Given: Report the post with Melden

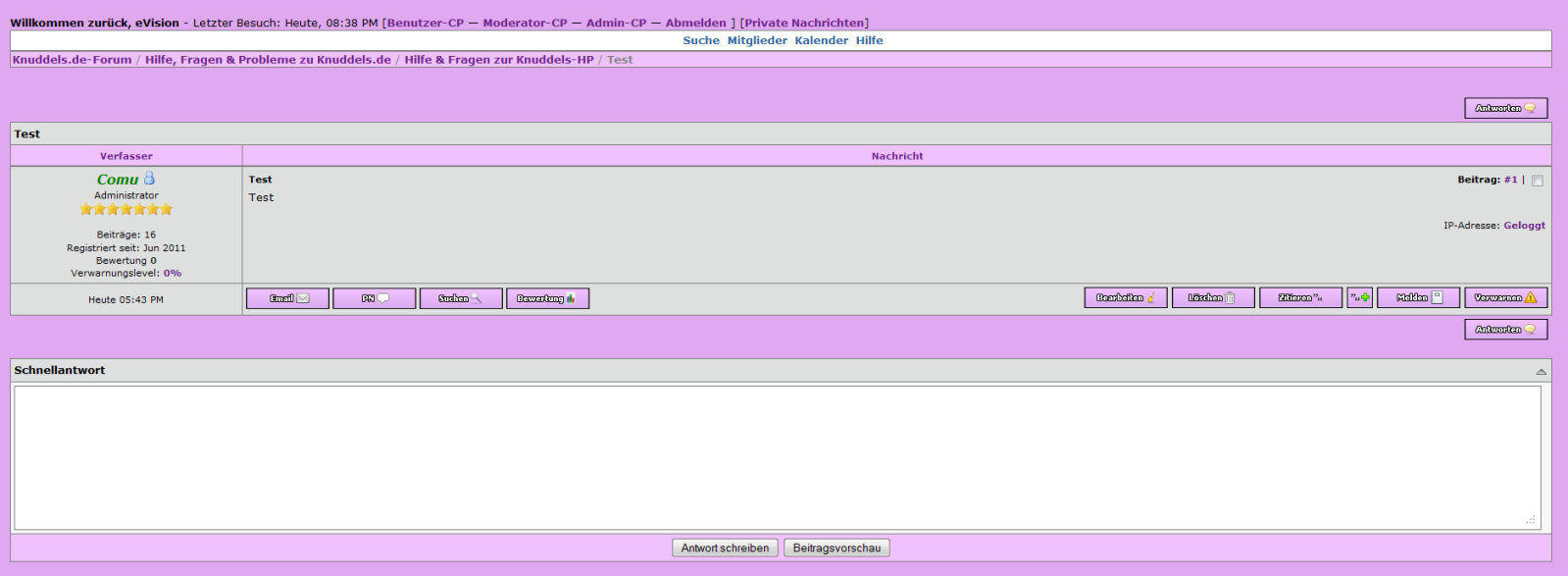Looking at the screenshot, I should click(1418, 297).
